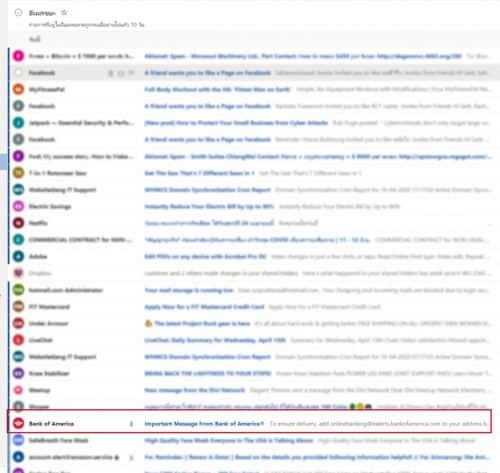Select the SafeBreath Face Mask sender name
Viewport: 500px width, 473px height.
(x=59, y=440)
